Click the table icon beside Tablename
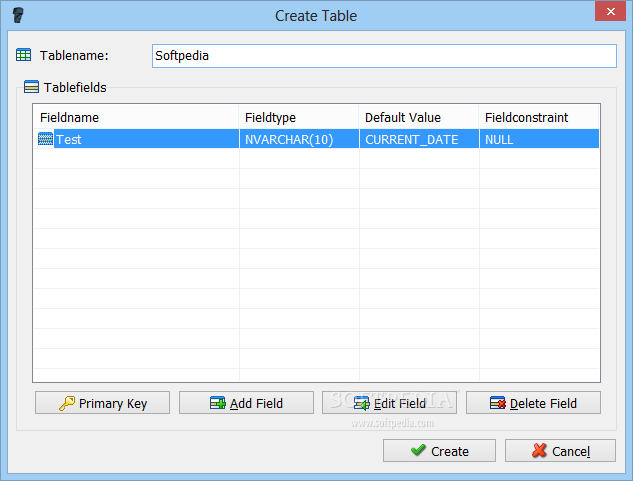 click(x=23, y=55)
